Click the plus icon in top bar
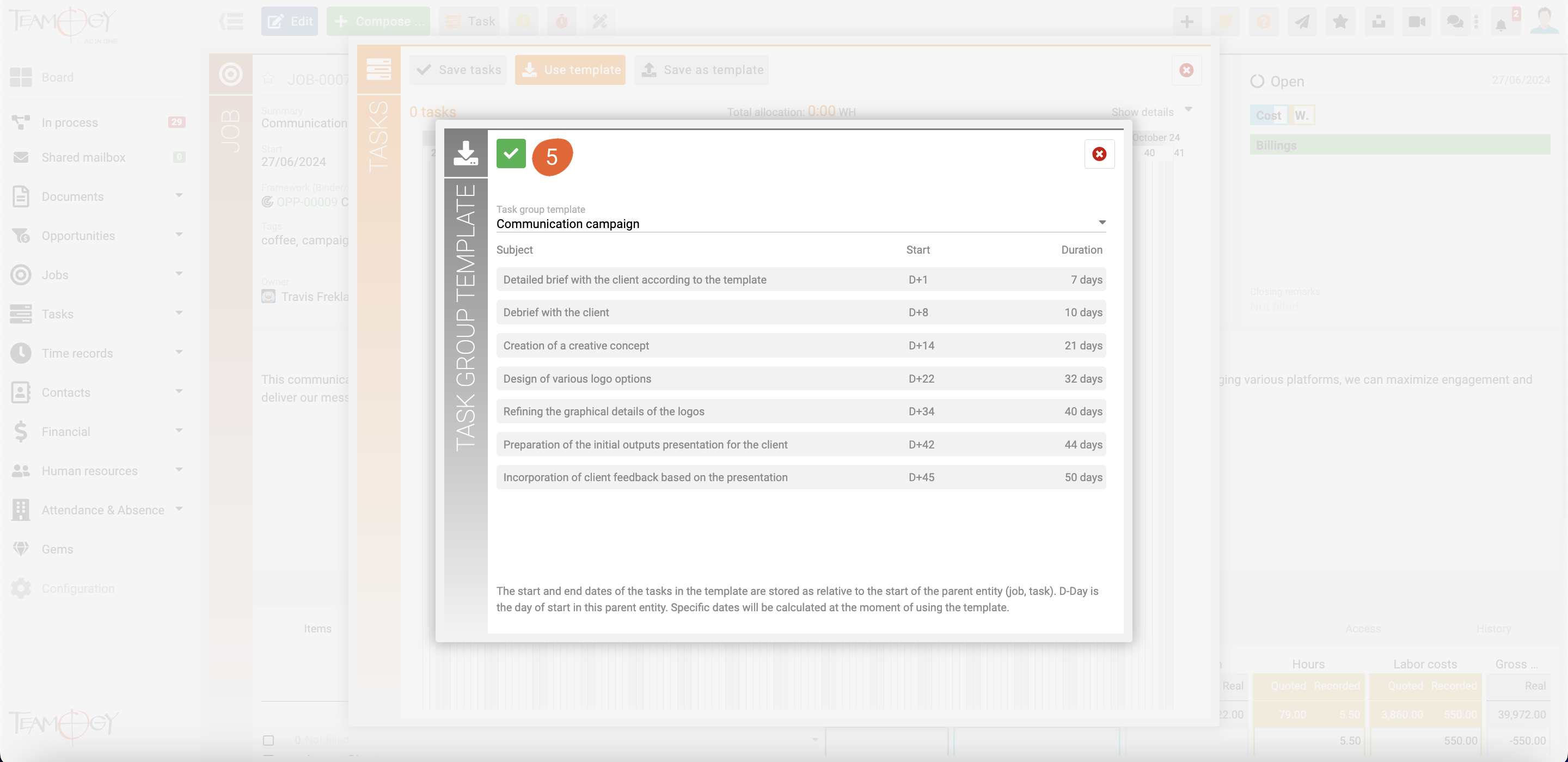 (1187, 22)
